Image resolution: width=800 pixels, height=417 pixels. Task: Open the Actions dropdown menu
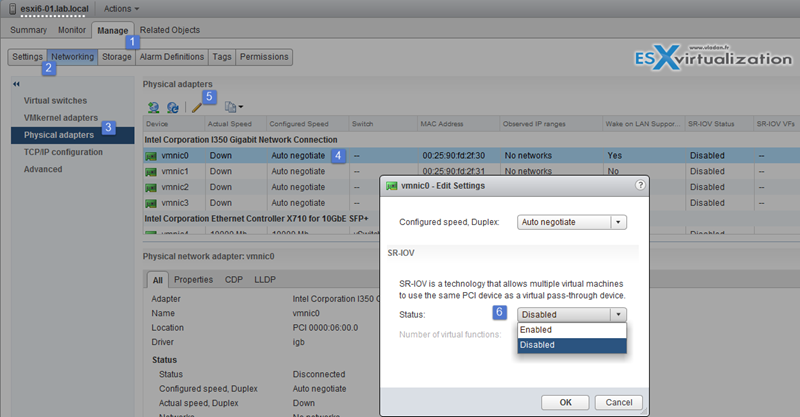pos(121,9)
